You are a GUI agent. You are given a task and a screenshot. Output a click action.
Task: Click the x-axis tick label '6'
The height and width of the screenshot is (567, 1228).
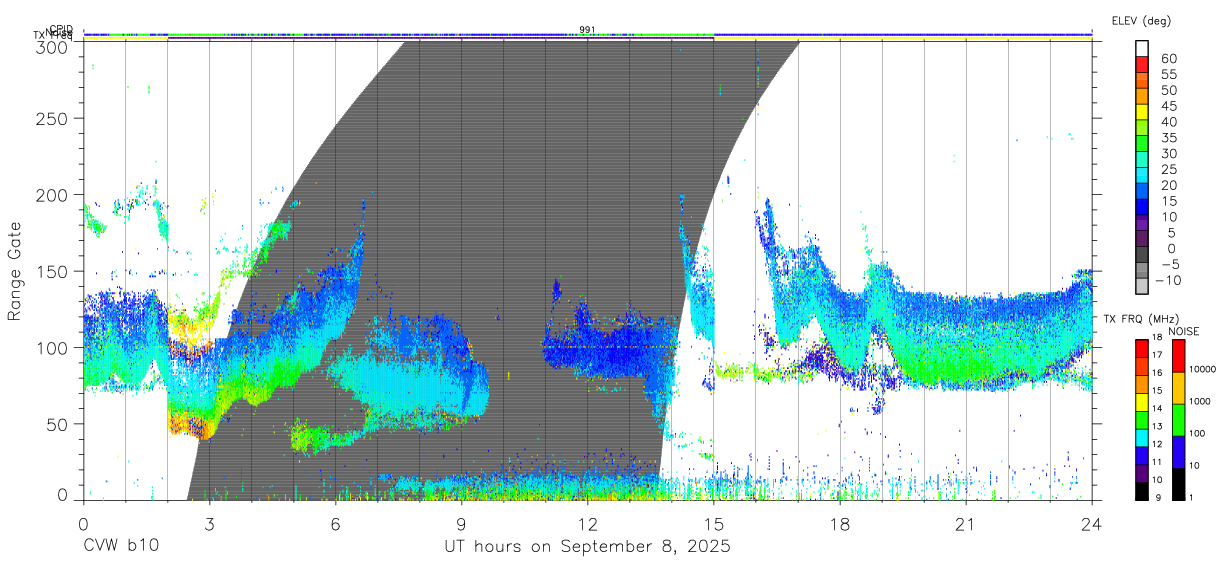(x=335, y=524)
